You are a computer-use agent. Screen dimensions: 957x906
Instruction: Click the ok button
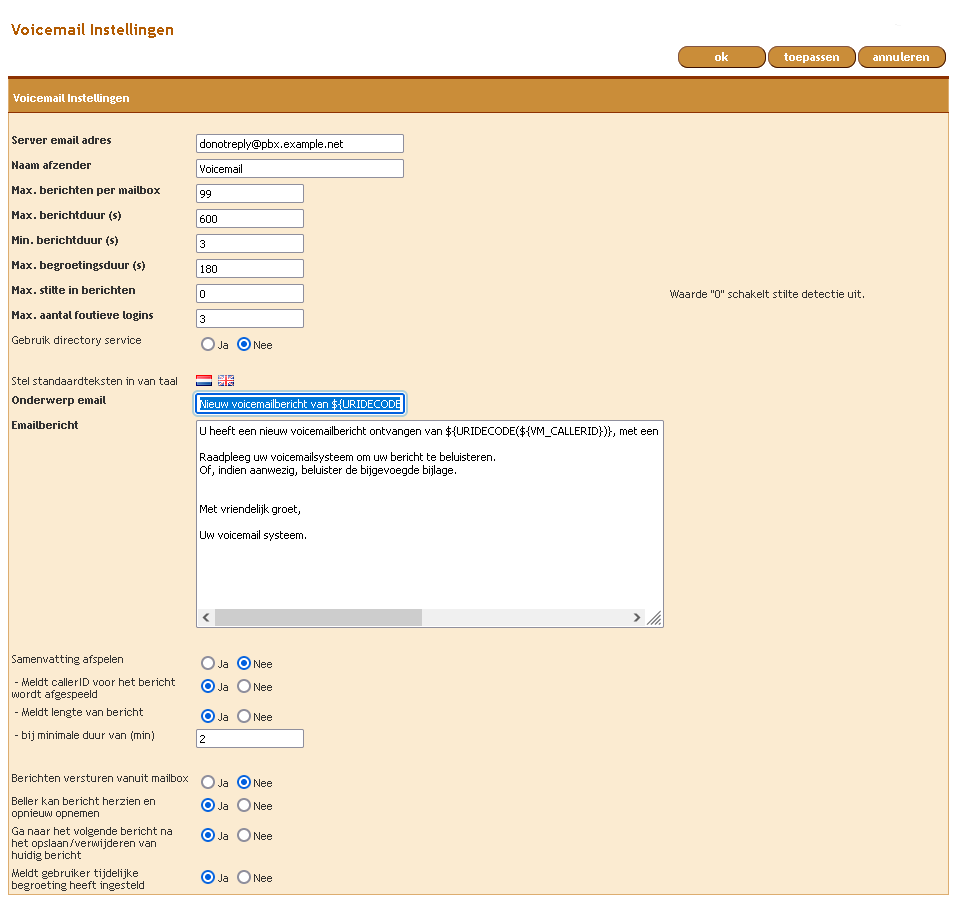(x=721, y=57)
